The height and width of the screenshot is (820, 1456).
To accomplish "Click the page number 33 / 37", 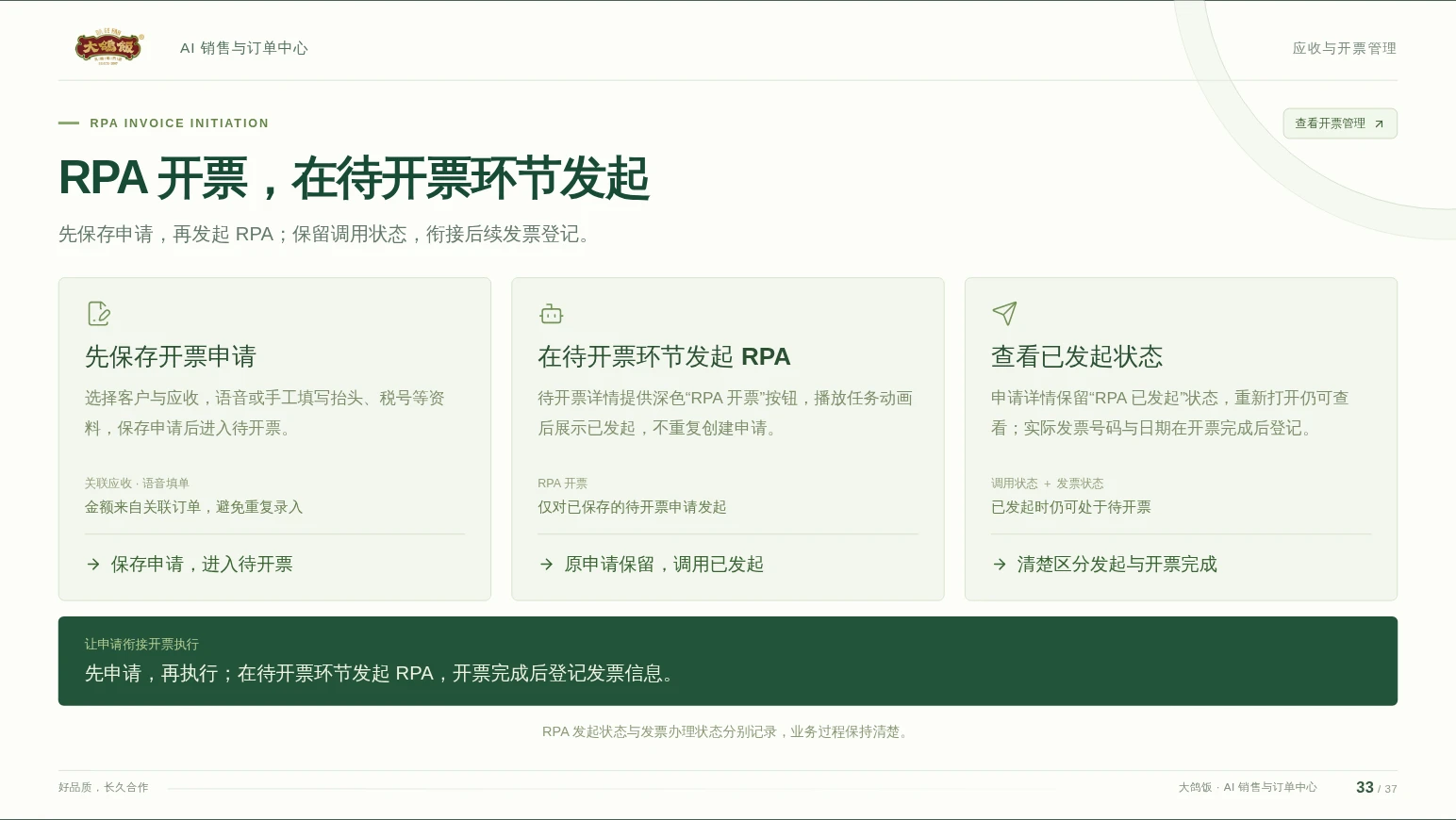I will pyautogui.click(x=1377, y=788).
